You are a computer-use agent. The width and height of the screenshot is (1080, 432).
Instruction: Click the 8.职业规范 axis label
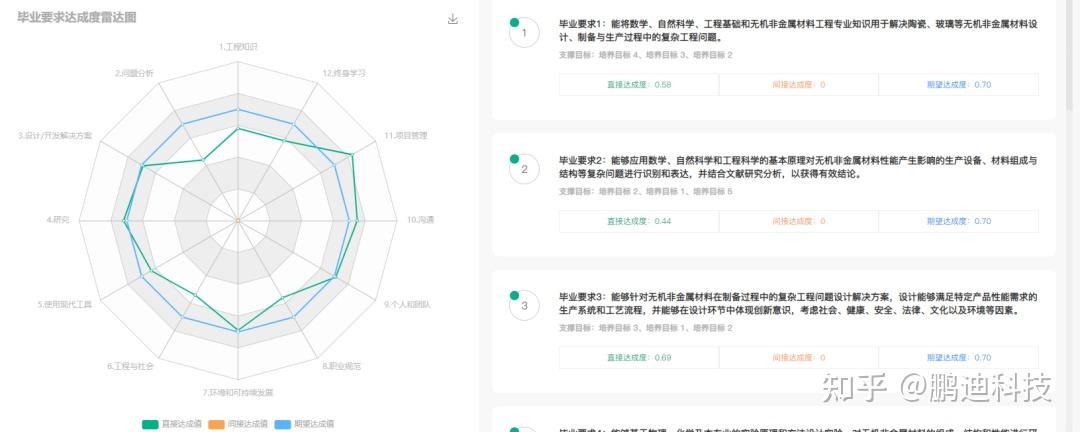[x=342, y=366]
